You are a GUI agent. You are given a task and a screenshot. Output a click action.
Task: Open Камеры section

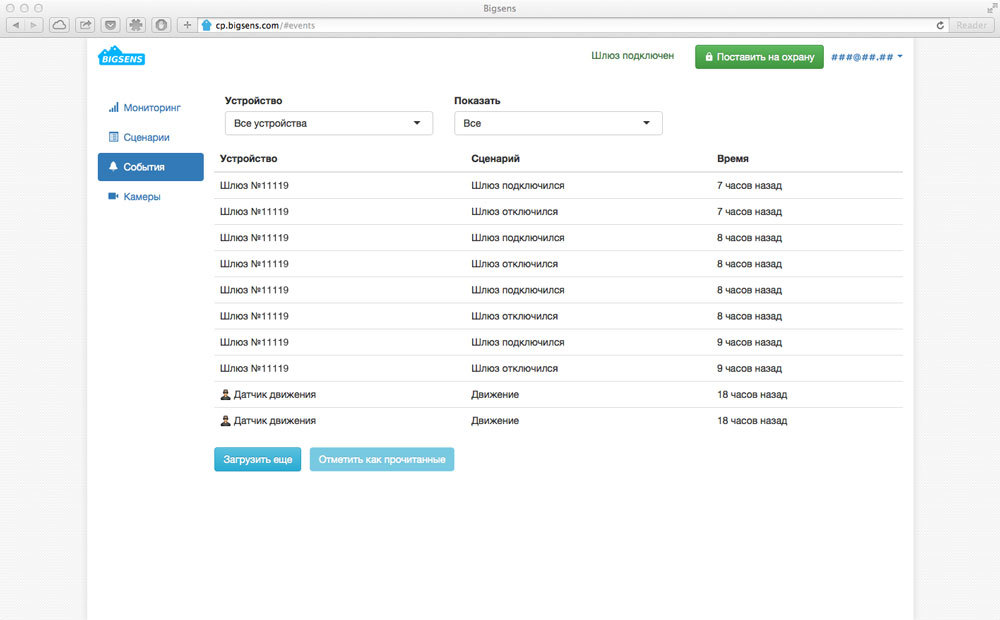coord(151,196)
